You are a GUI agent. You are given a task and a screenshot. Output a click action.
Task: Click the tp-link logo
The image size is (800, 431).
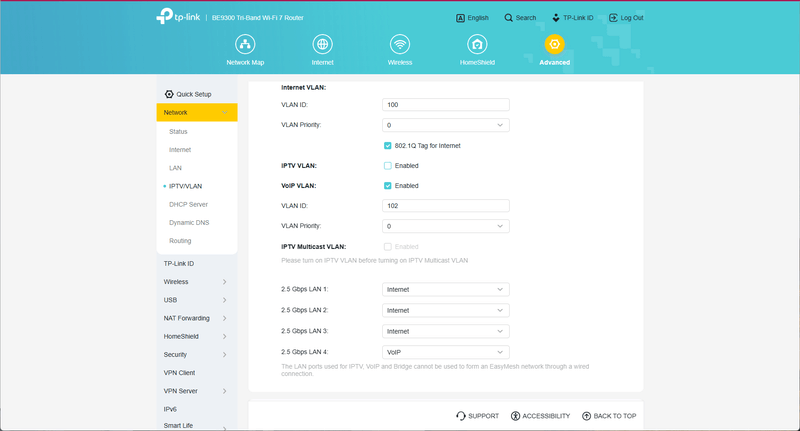(x=178, y=16)
